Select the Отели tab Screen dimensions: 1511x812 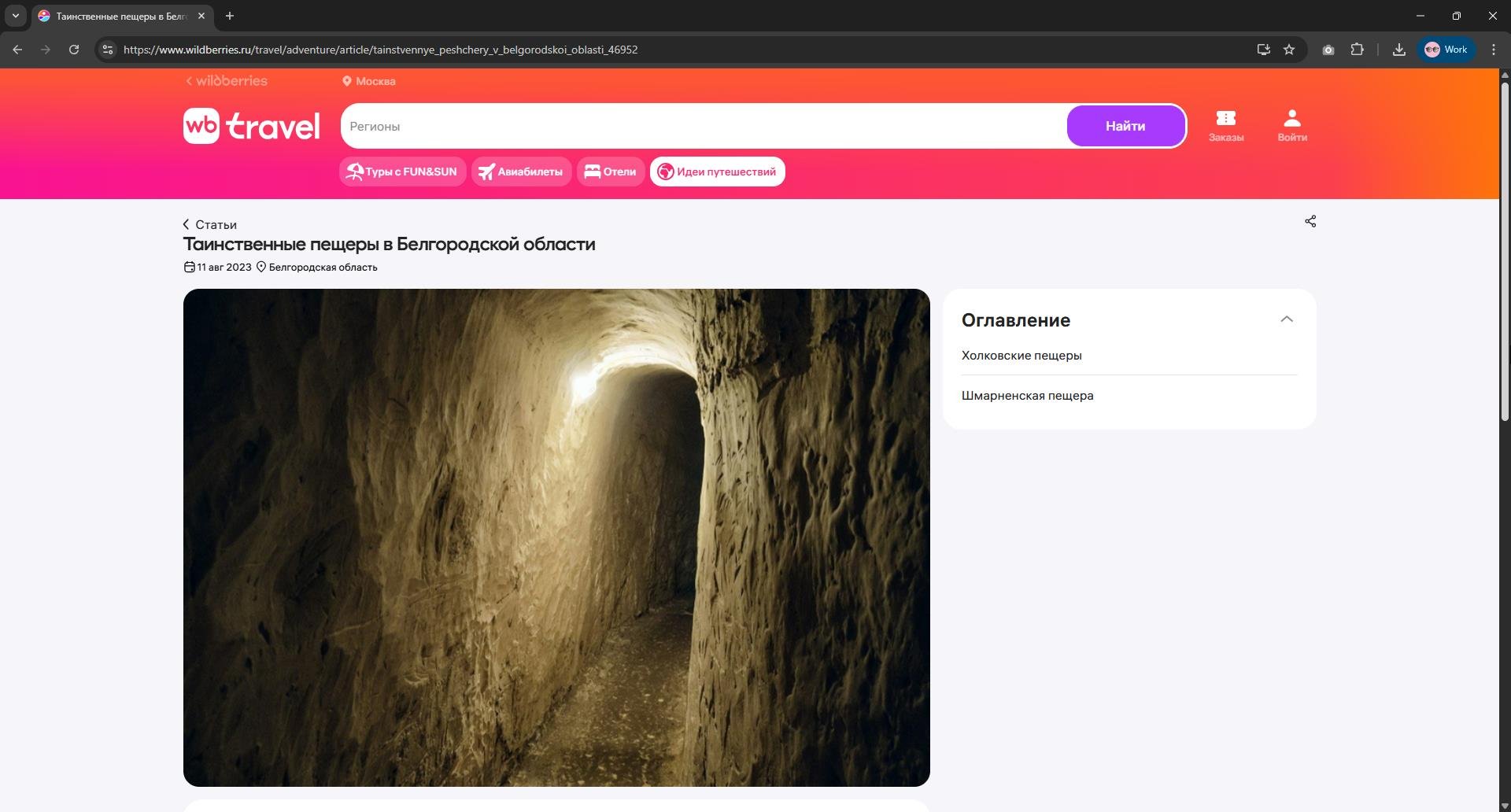611,172
